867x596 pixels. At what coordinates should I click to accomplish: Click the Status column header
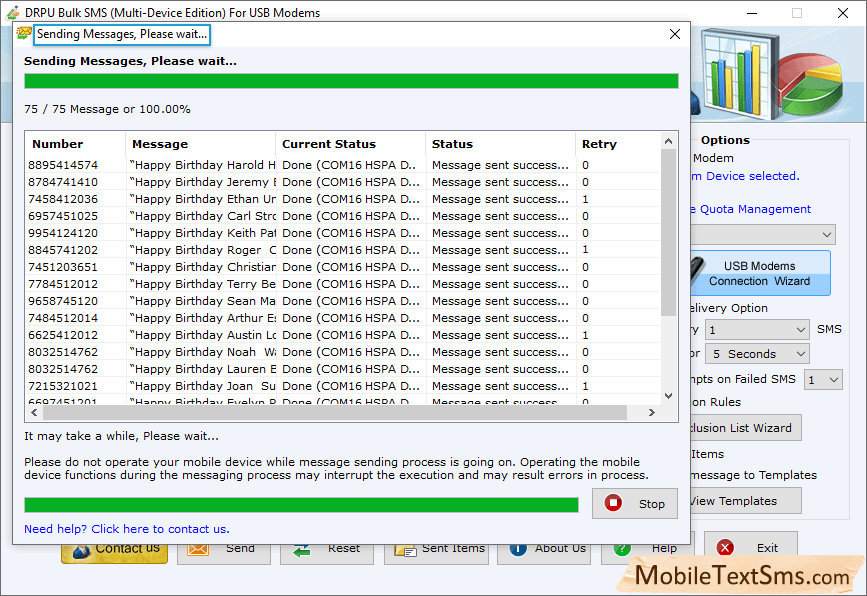500,144
